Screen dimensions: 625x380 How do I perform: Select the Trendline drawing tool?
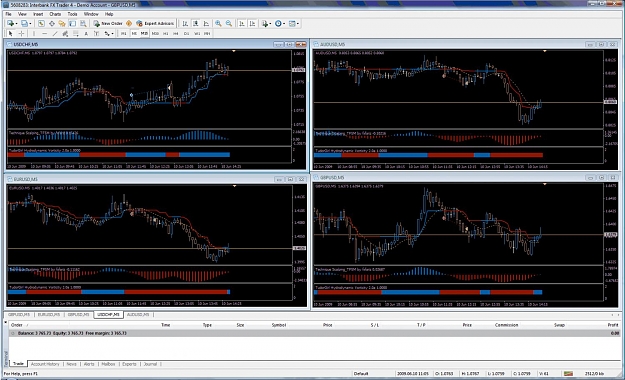pyautogui.click(x=55, y=33)
